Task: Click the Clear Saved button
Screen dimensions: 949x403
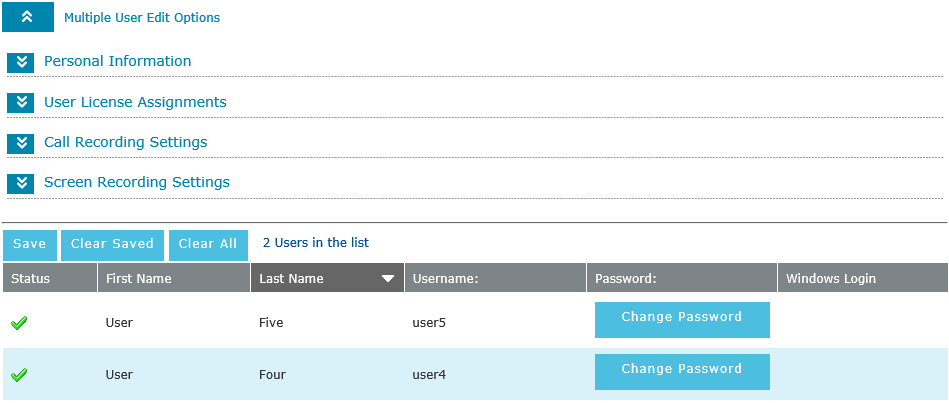Action: click(112, 244)
